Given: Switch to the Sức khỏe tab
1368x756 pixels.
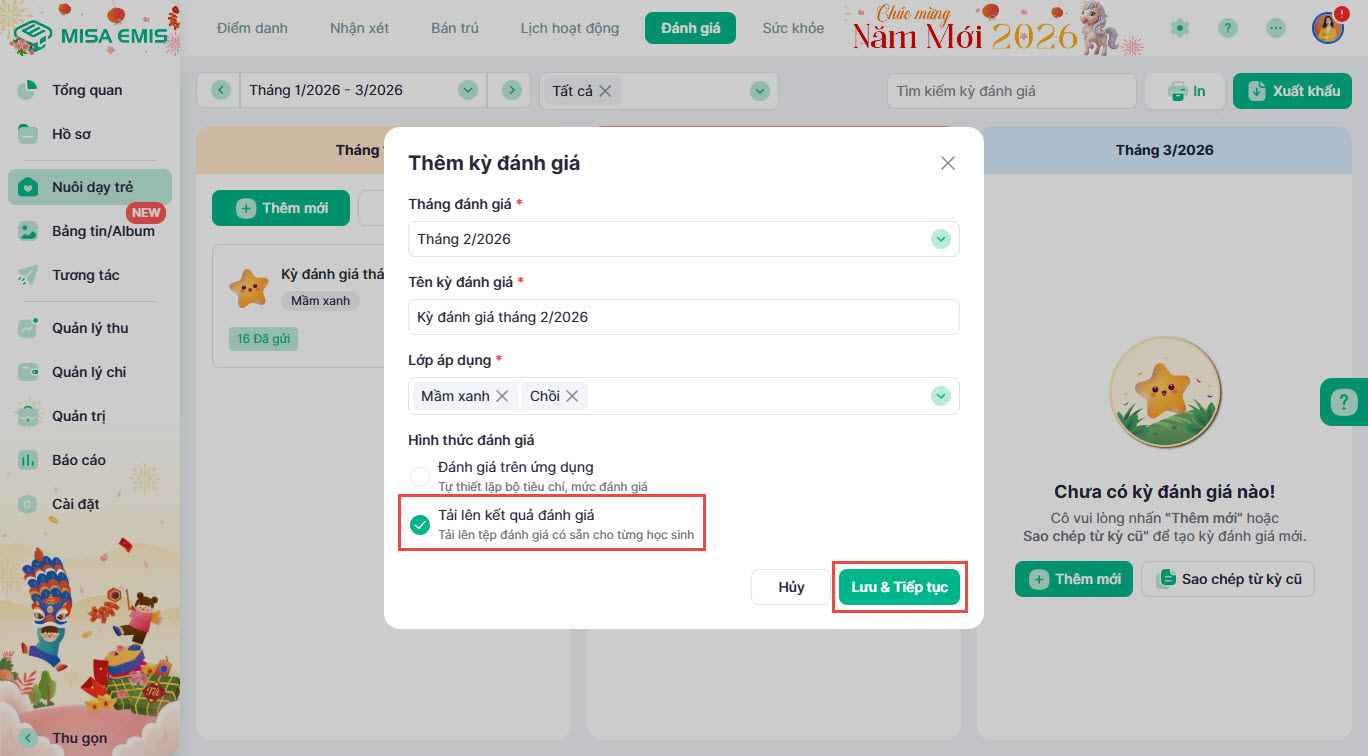Looking at the screenshot, I should (793, 28).
